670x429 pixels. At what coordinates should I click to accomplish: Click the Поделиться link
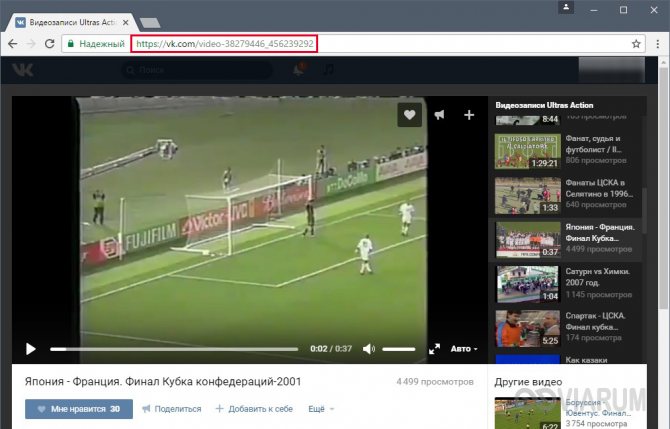coord(171,409)
